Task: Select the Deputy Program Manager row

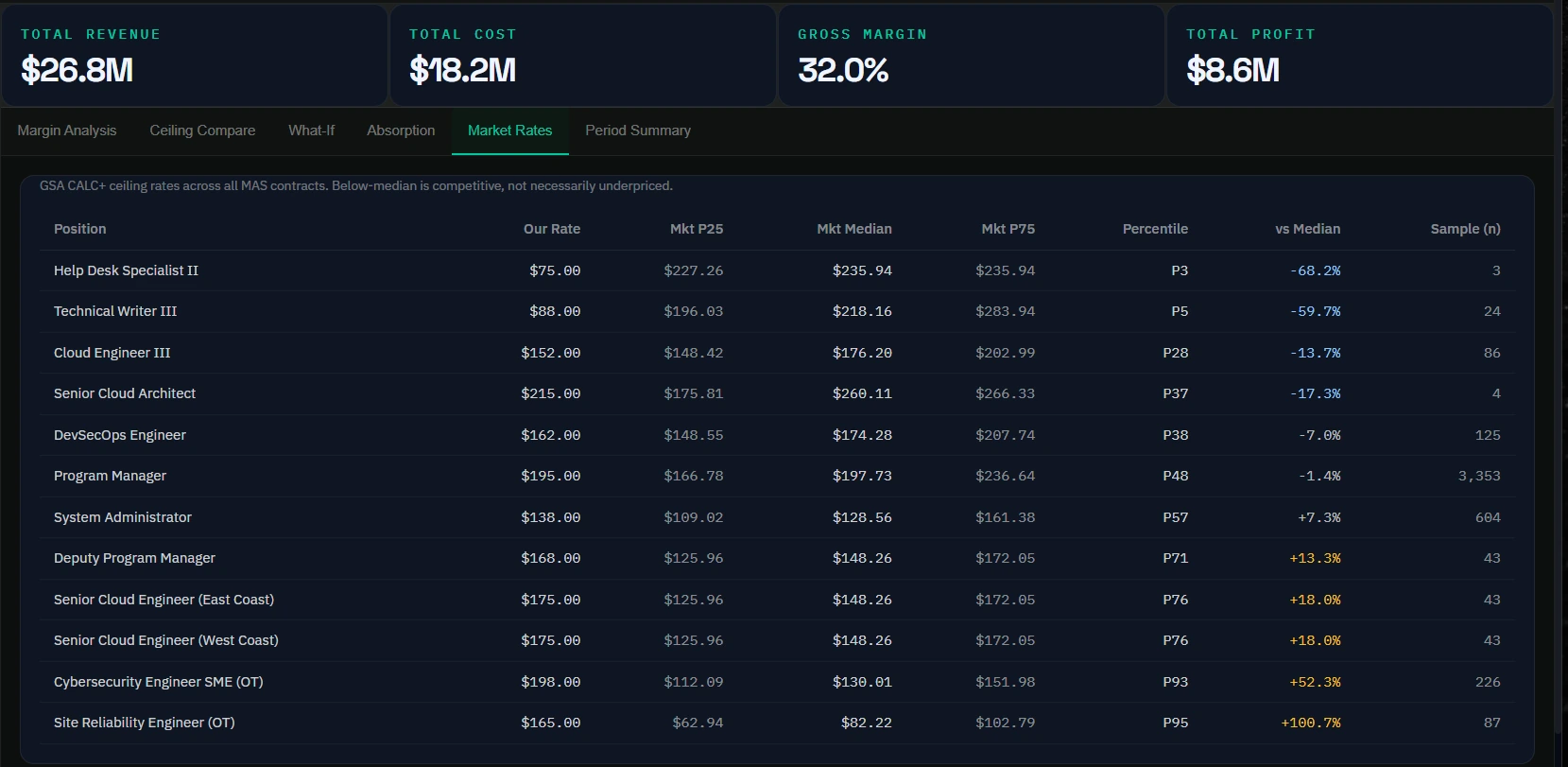Action: coord(777,558)
